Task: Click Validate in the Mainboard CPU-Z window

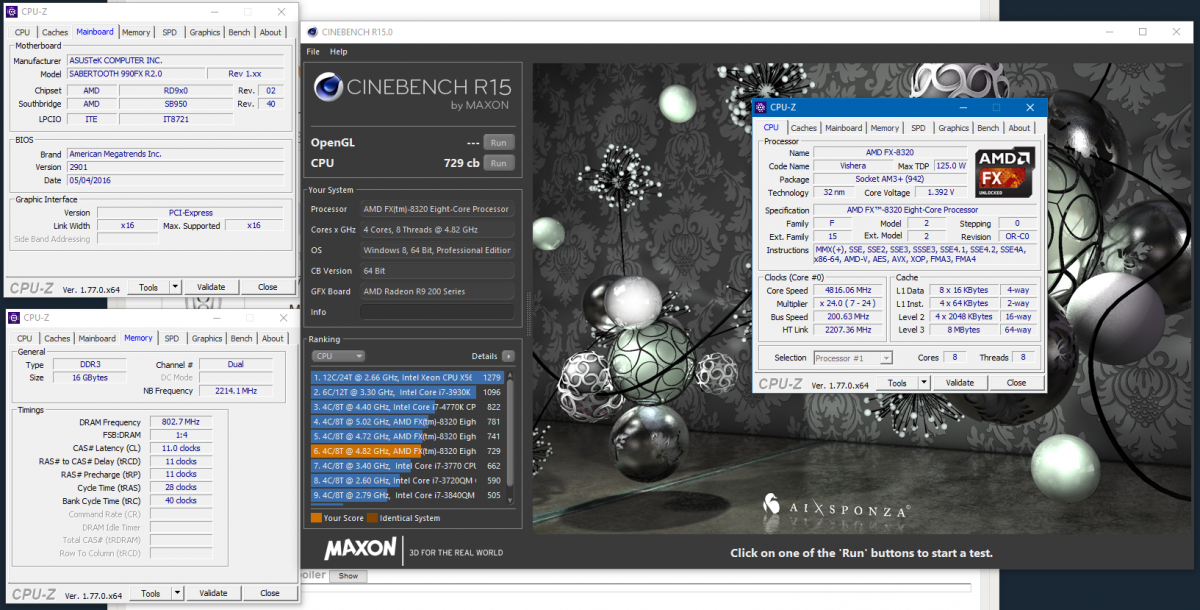Action: pyautogui.click(x=211, y=287)
